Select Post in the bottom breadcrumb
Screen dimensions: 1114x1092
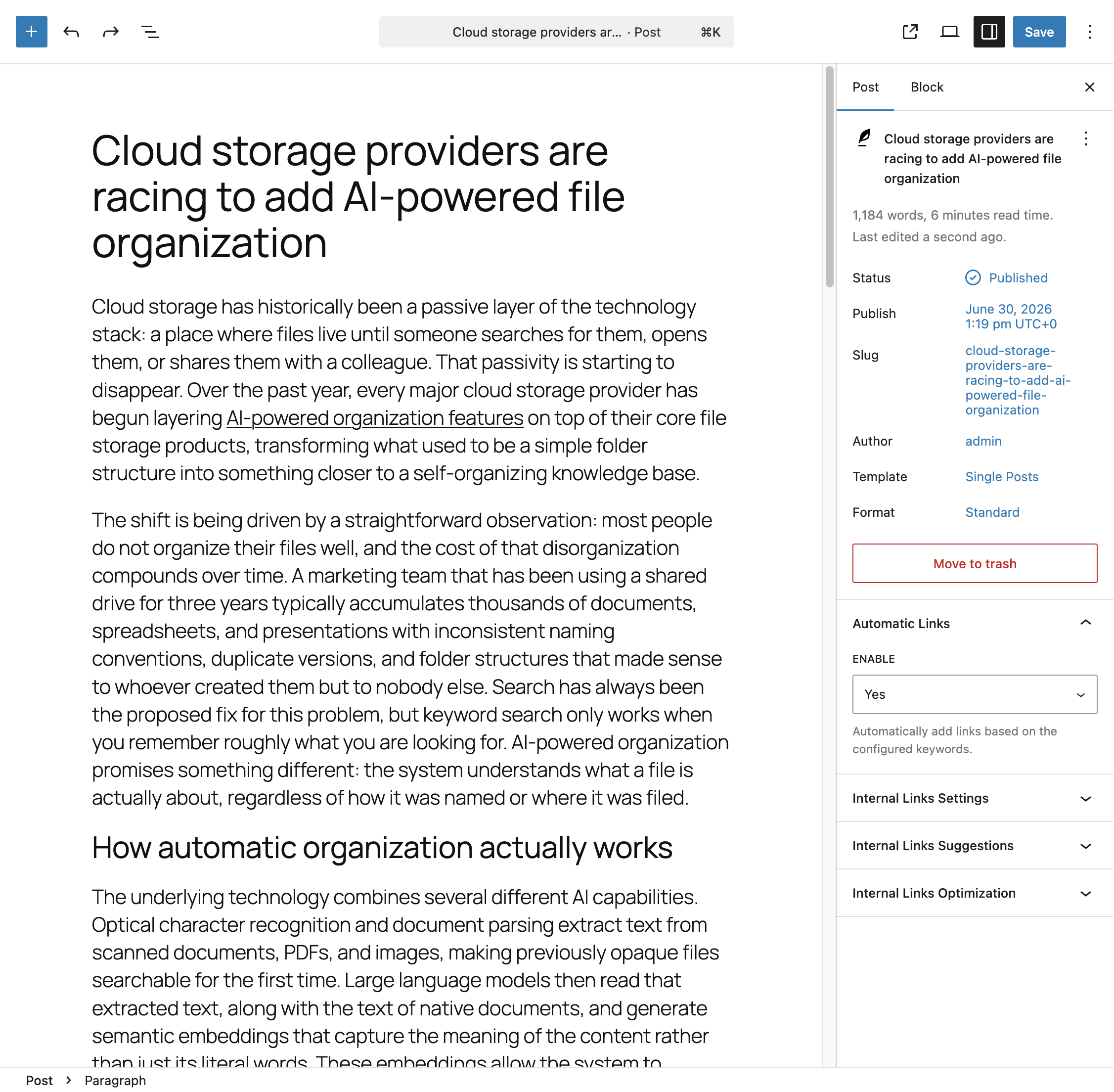pos(39,1081)
